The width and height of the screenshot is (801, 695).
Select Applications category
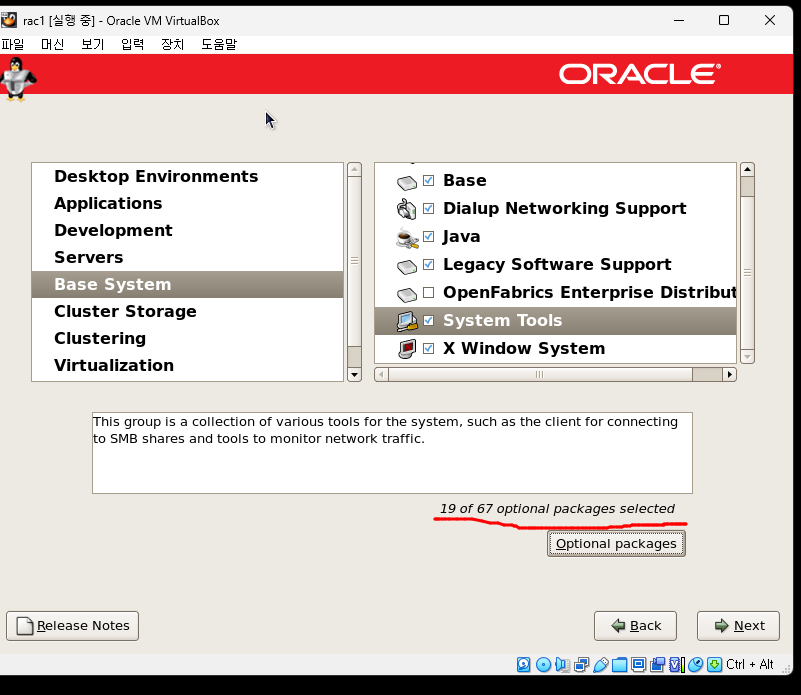click(x=187, y=203)
